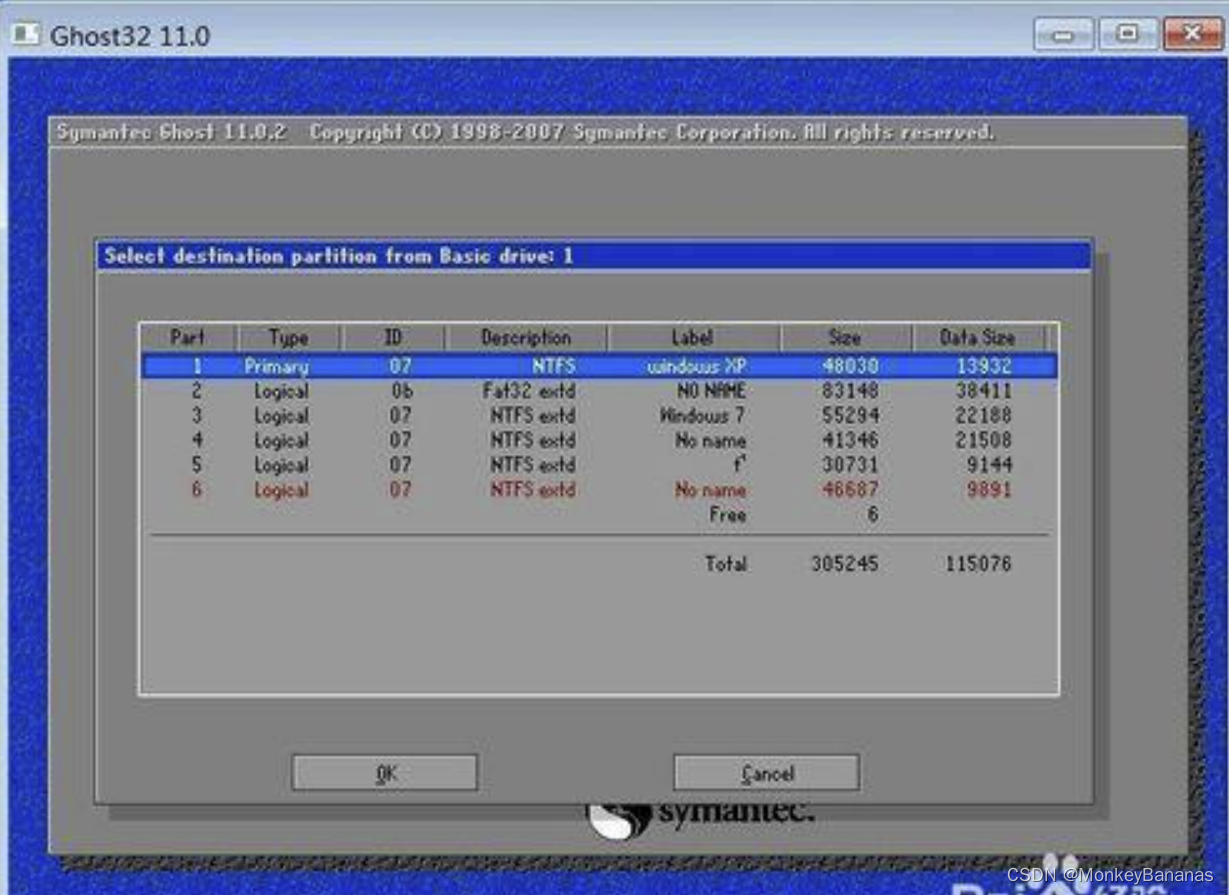Click data size value 13932
Viewport: 1229px width, 895px height.
[x=984, y=366]
